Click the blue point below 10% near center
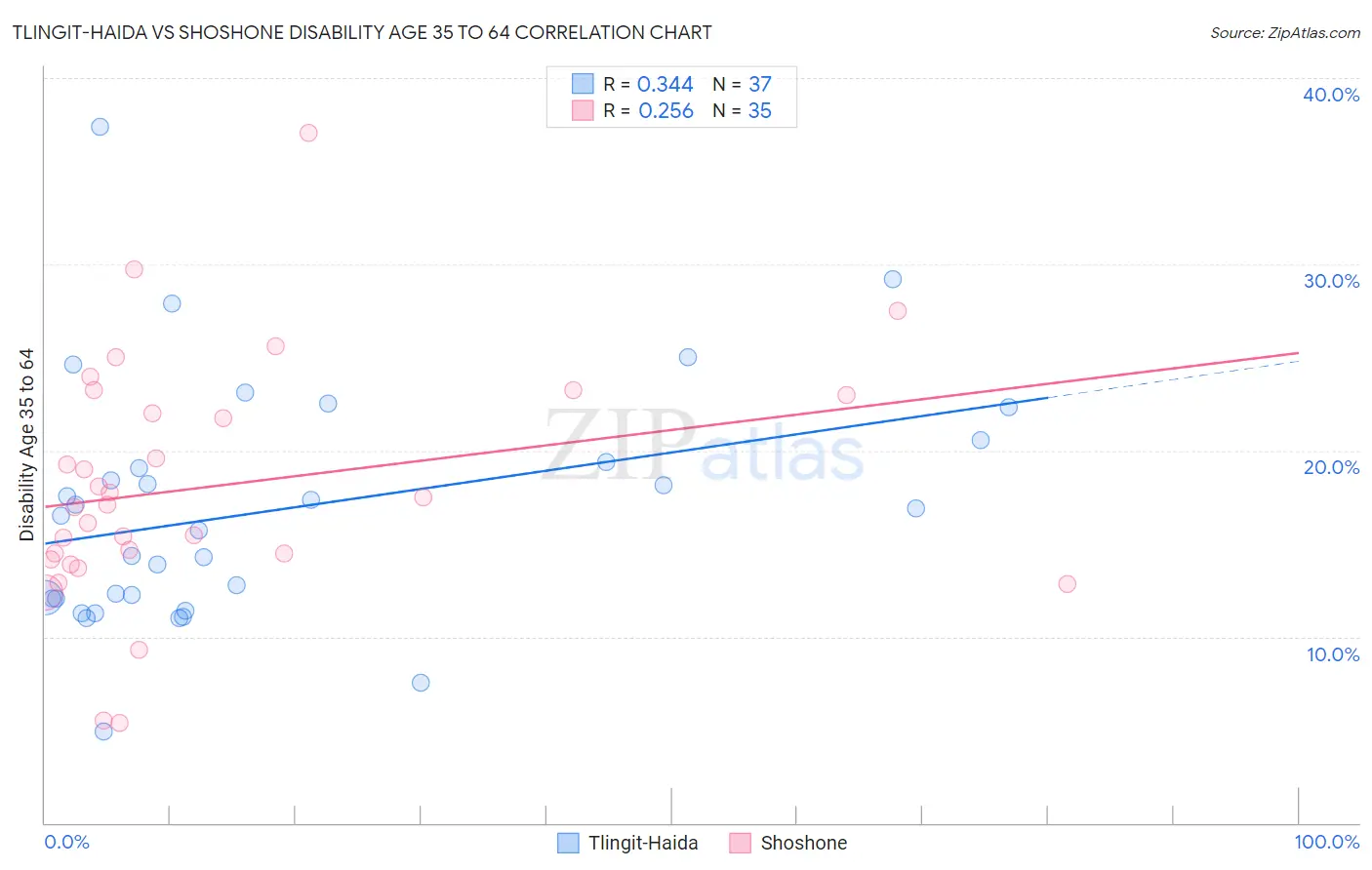Screen dimensions: 1372x870 [x=421, y=683]
